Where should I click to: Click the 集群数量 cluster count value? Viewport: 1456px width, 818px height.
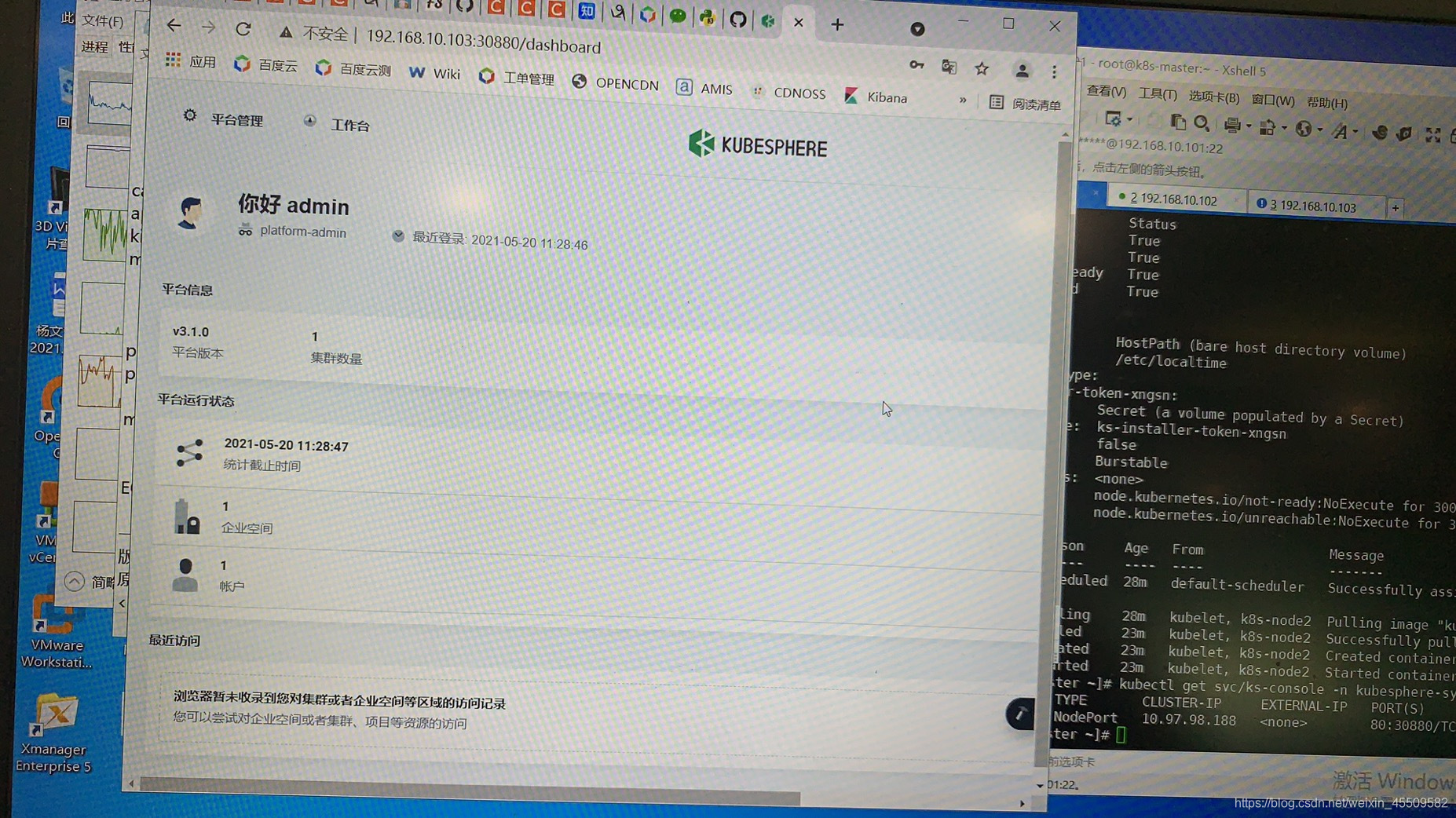tap(315, 336)
